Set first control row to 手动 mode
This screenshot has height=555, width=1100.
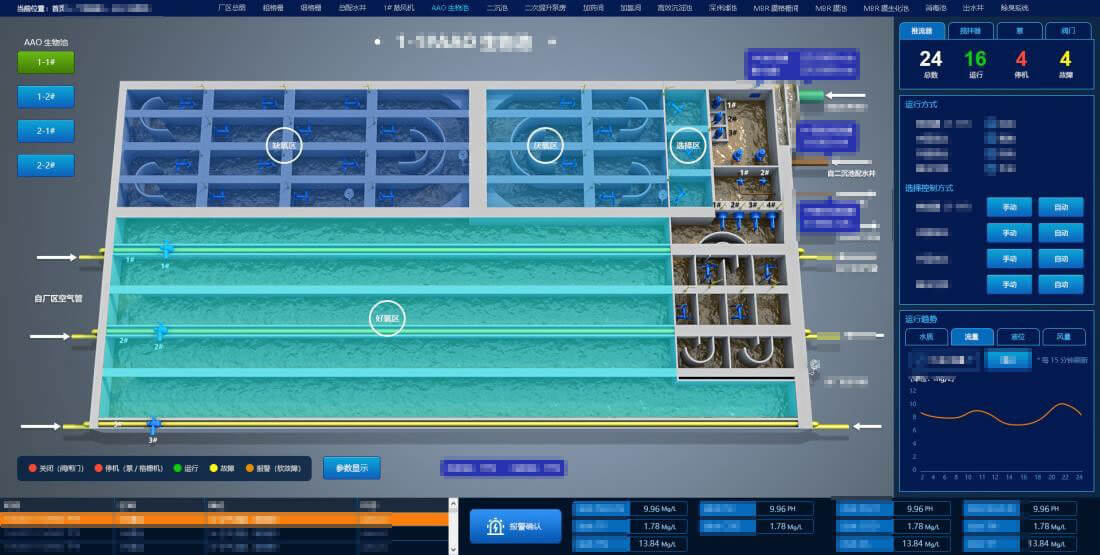tap(1009, 207)
